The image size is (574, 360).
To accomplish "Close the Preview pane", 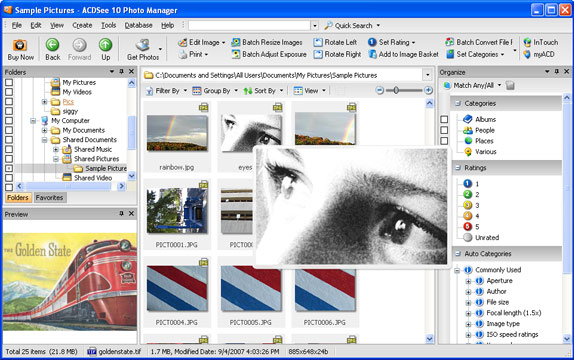I will click(x=131, y=214).
